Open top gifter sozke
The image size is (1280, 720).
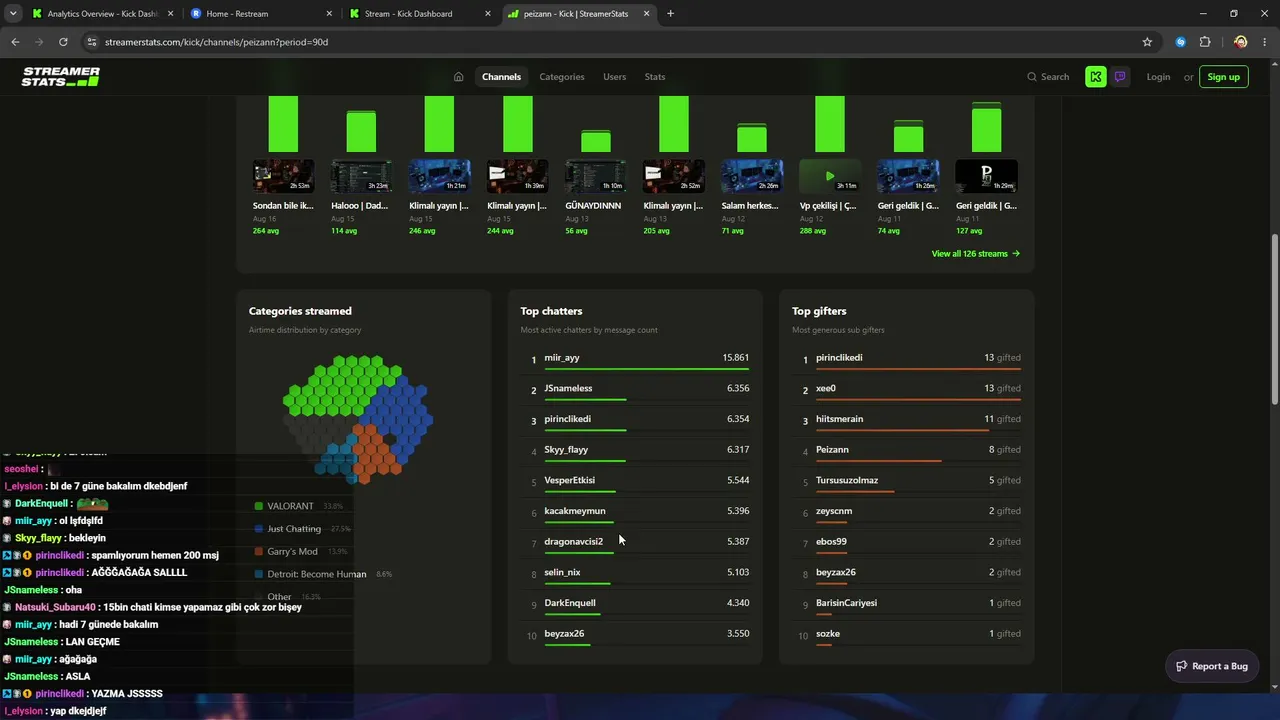828,634
